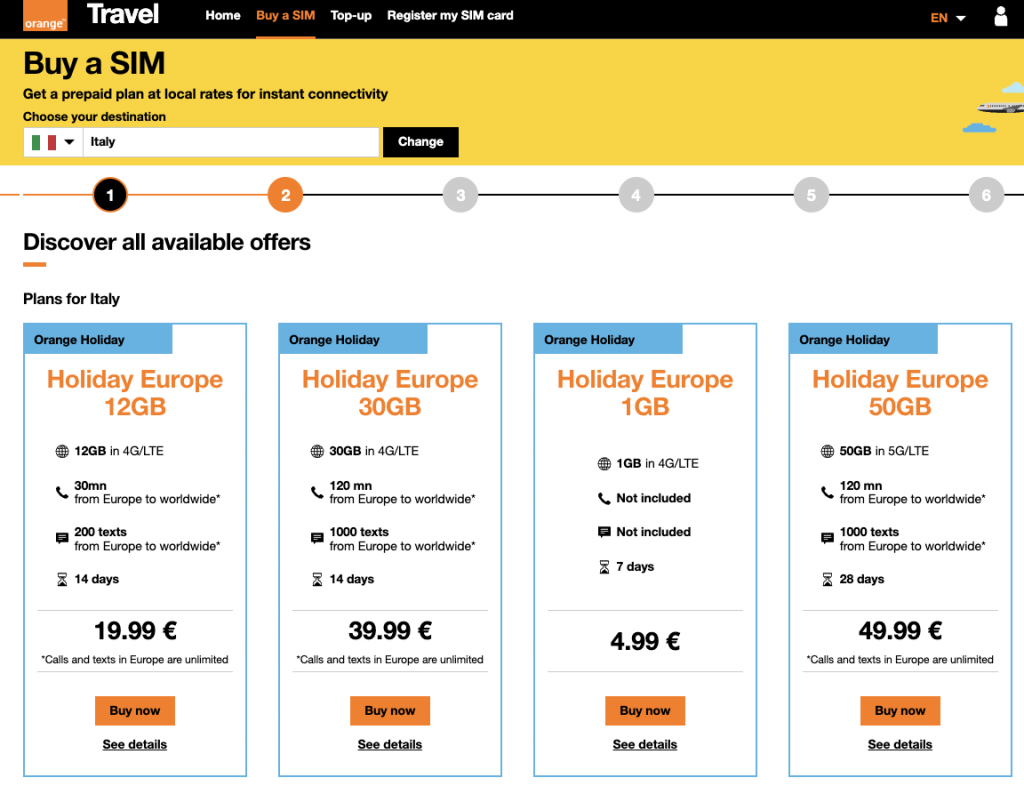Click the phone icon in 30GB plan
The image size is (1024, 810).
tap(317, 492)
